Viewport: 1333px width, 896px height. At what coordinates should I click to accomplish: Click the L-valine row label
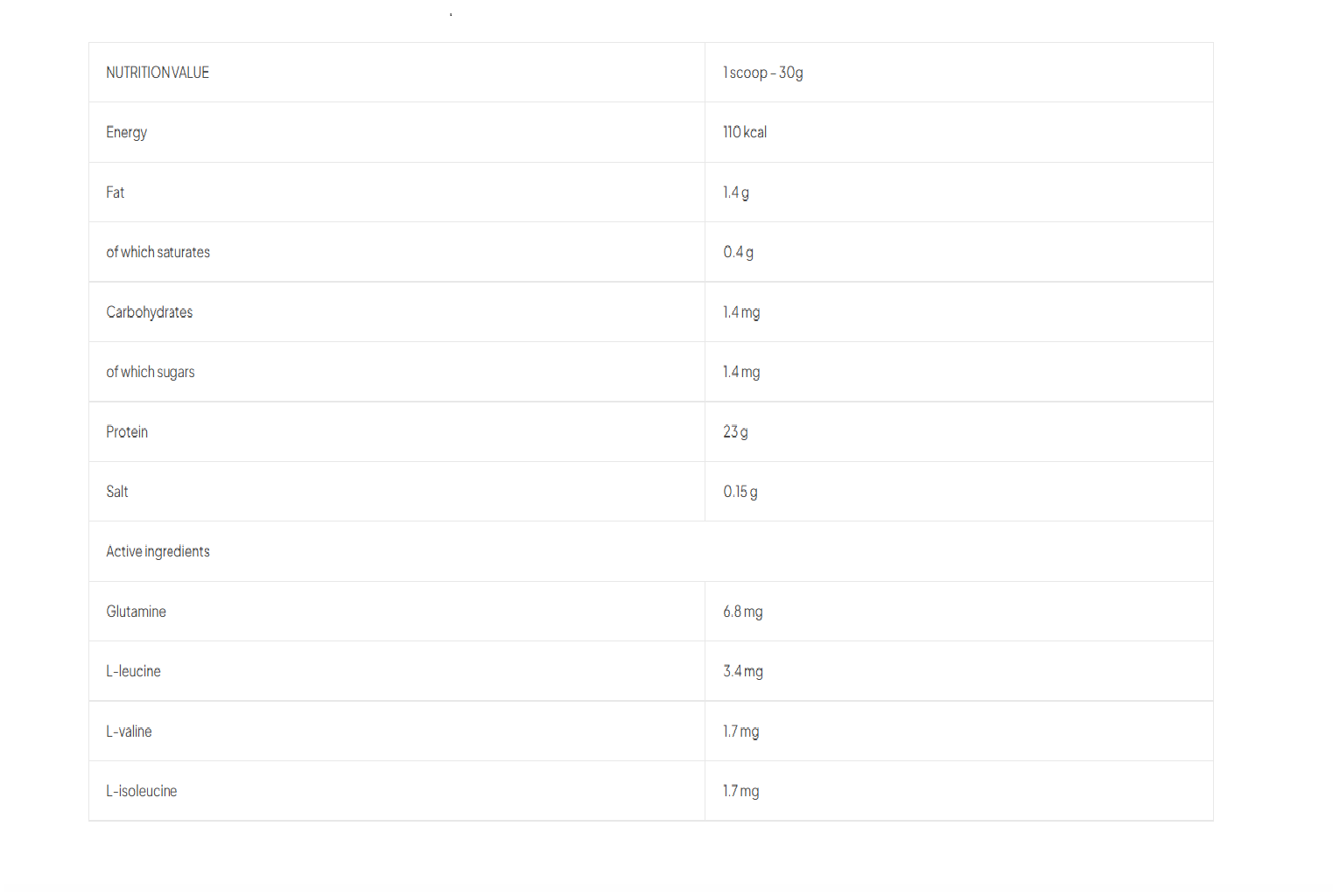tap(130, 731)
